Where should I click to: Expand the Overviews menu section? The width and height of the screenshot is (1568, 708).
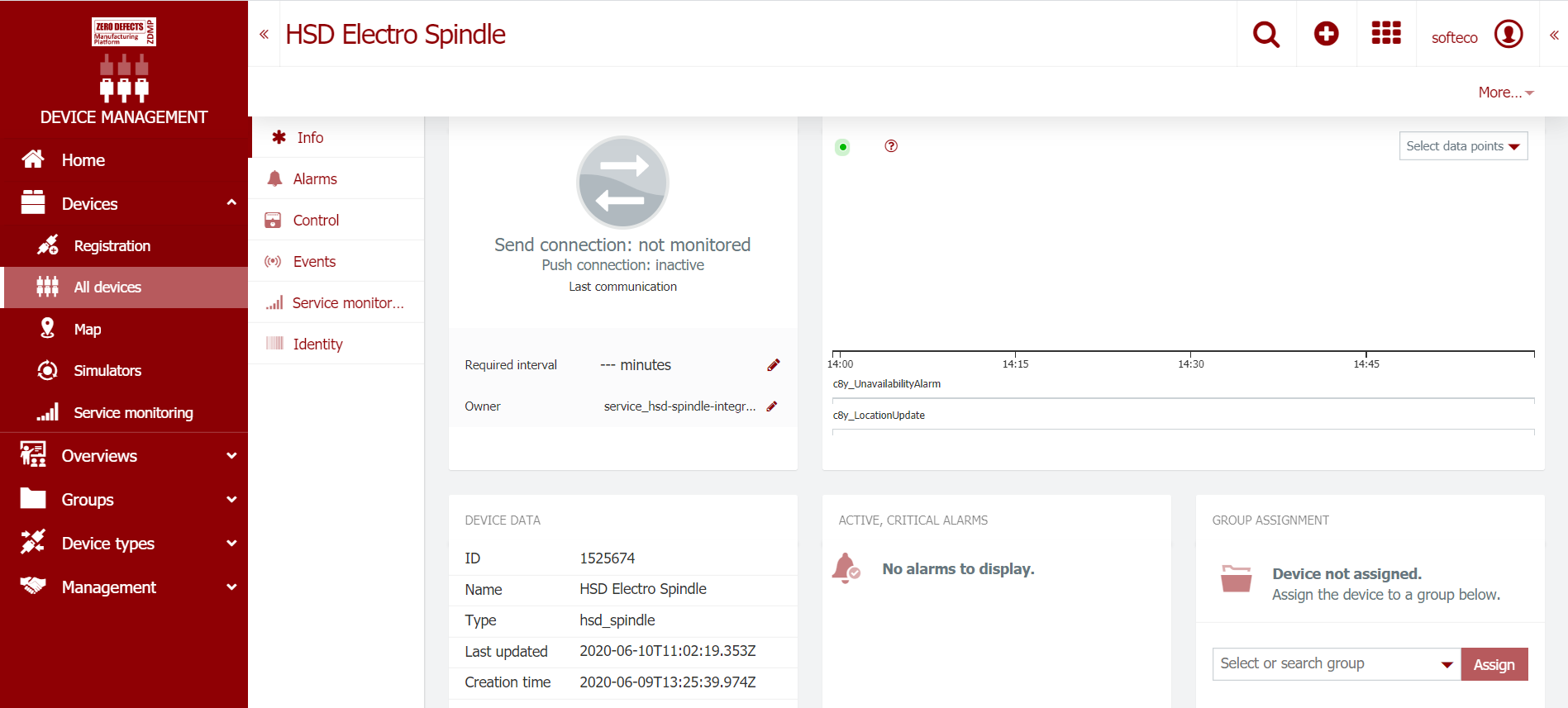point(231,455)
